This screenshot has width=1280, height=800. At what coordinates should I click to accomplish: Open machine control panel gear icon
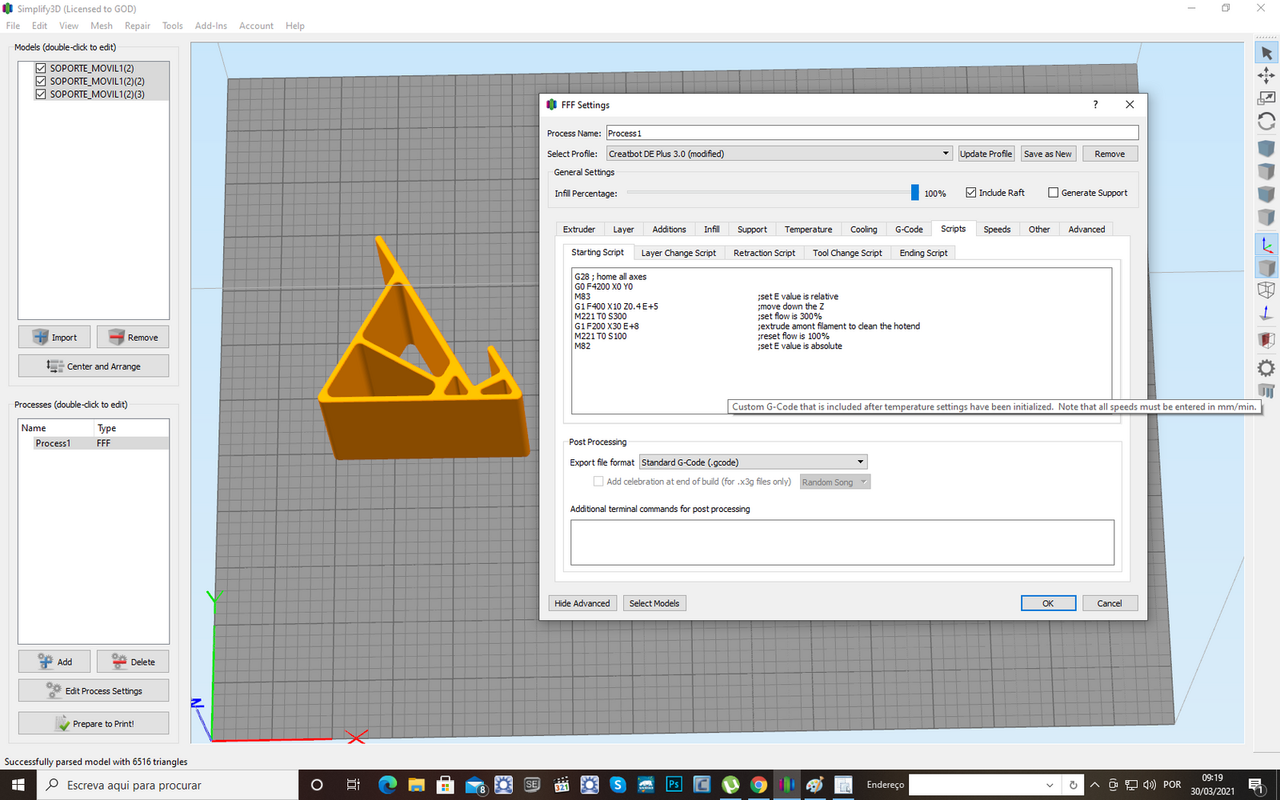click(x=1265, y=367)
